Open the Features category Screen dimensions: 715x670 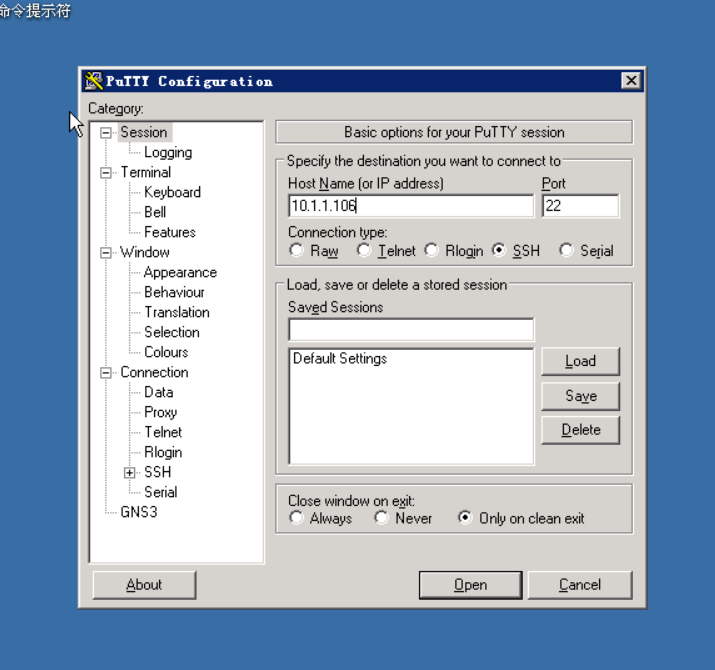click(x=170, y=232)
